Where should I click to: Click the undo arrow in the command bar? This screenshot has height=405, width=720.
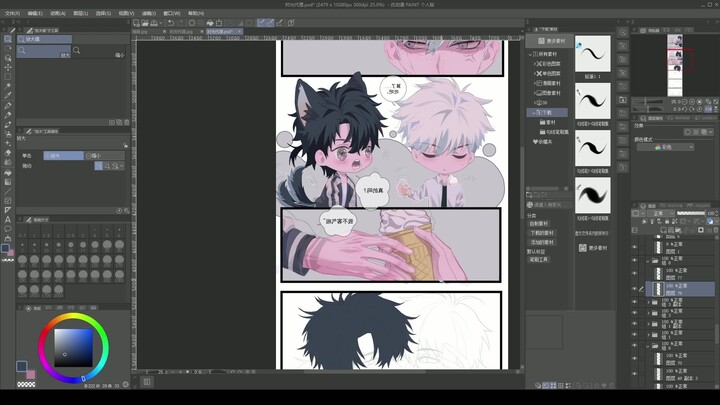171,22
